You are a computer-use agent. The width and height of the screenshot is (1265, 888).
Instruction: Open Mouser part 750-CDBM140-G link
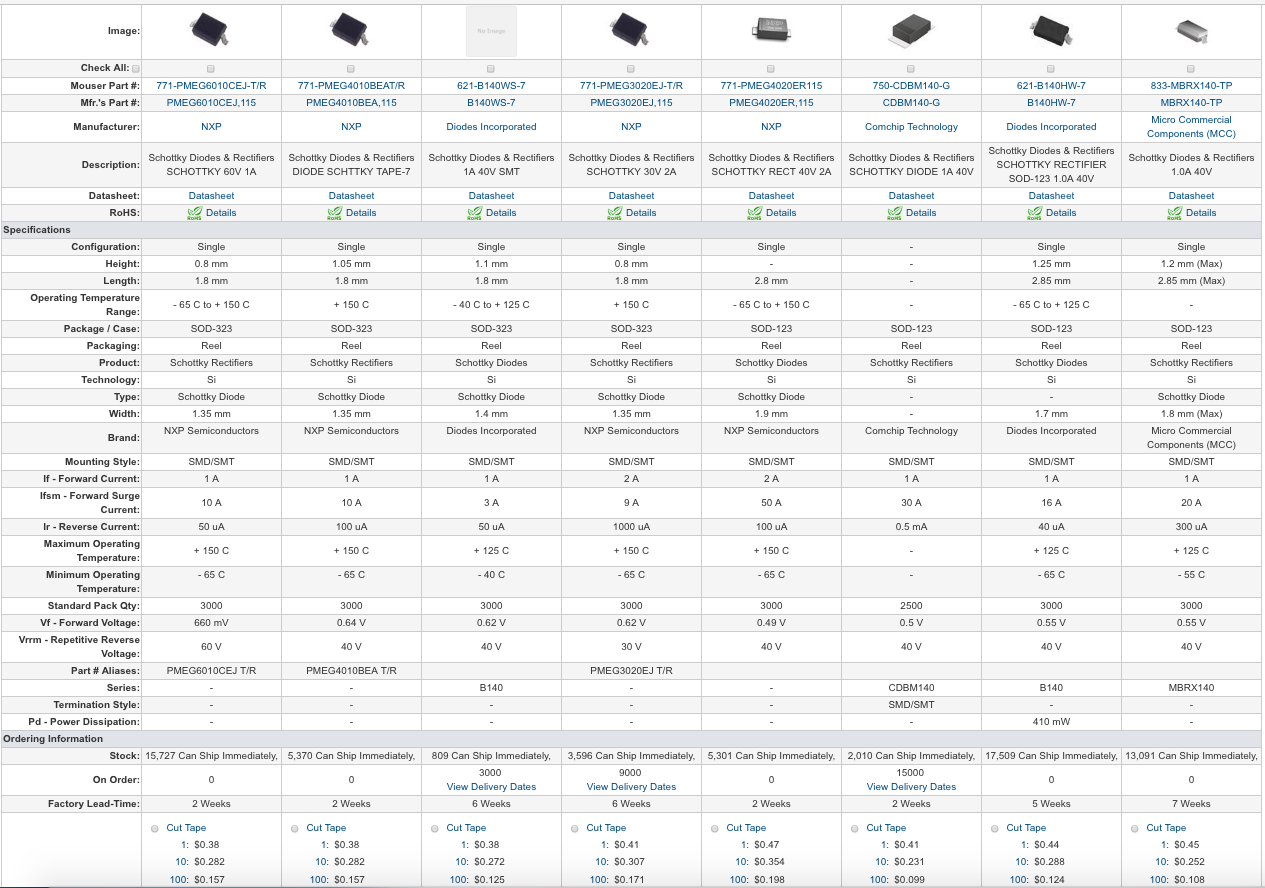click(911, 86)
